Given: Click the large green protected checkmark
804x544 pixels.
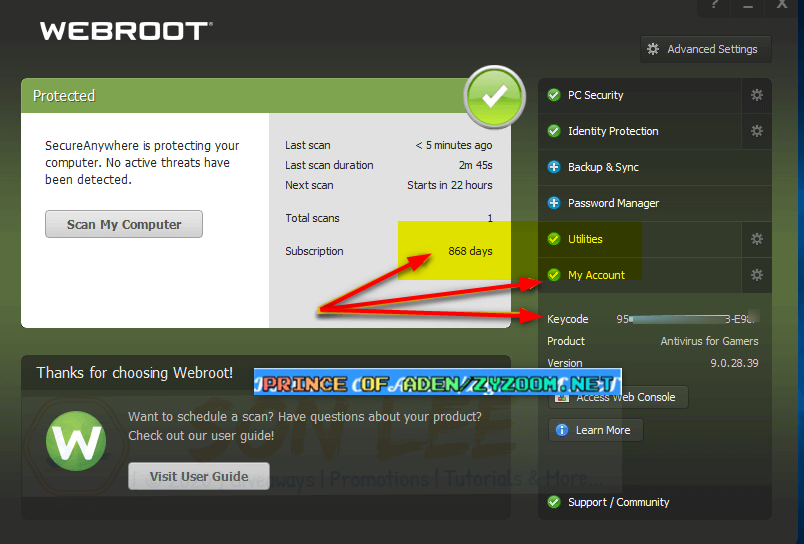Looking at the screenshot, I should coord(494,96).
